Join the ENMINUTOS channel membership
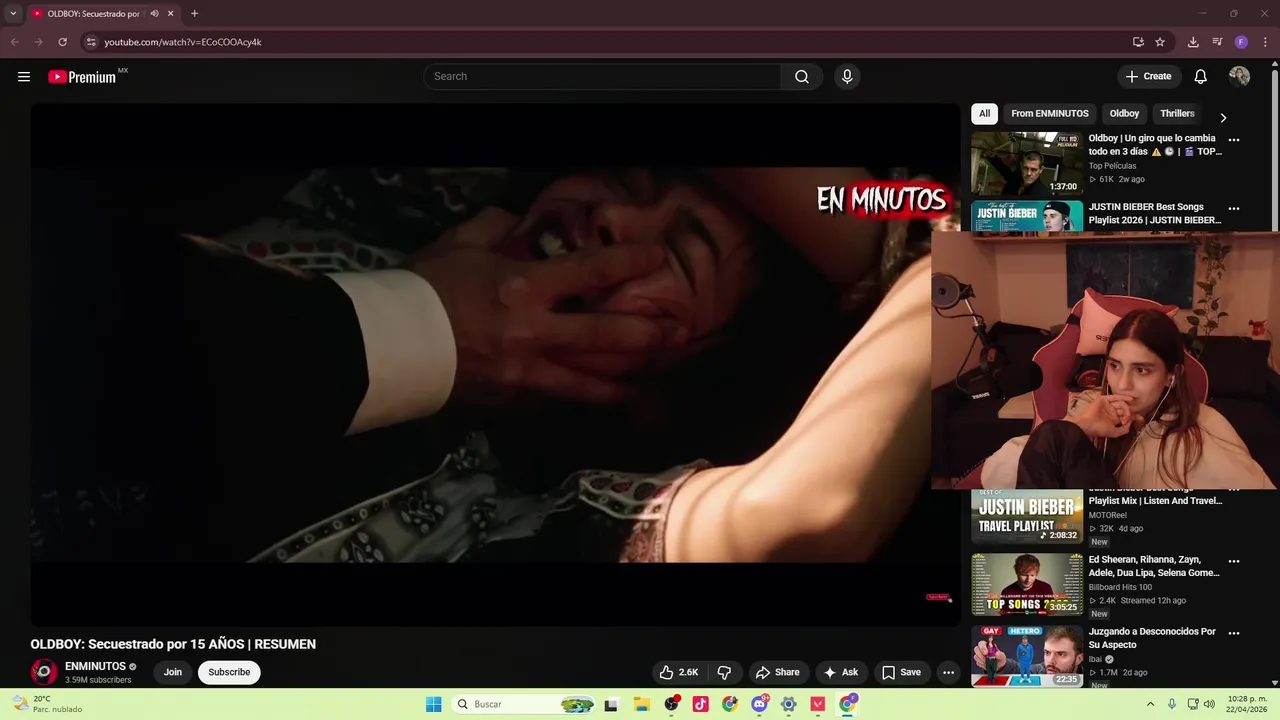The height and width of the screenshot is (720, 1280). (173, 672)
